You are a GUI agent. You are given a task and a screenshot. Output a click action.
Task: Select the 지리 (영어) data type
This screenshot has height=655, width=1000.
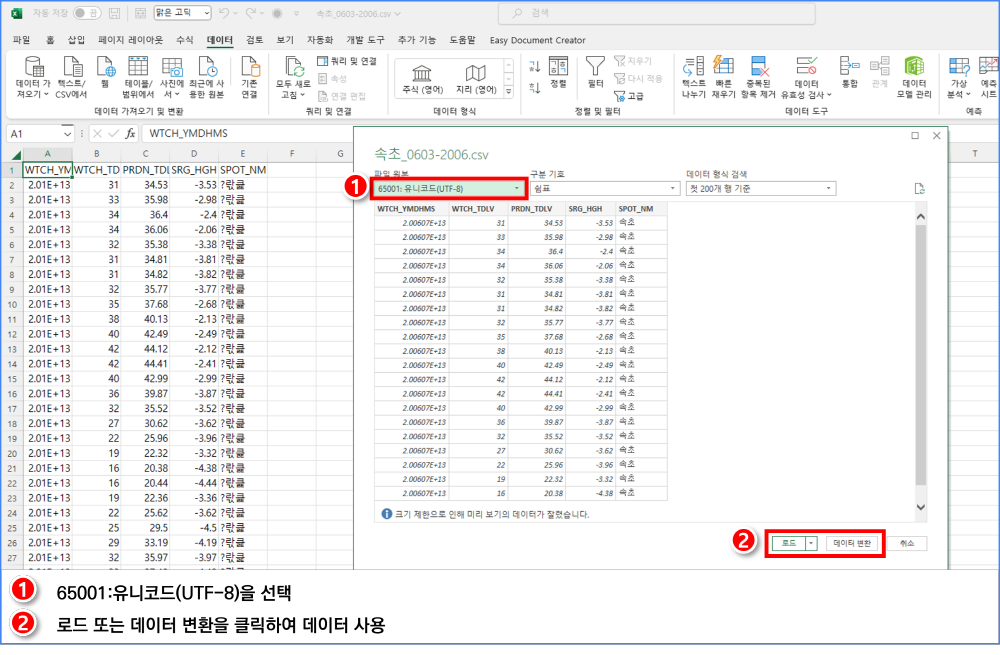pyautogui.click(x=476, y=78)
